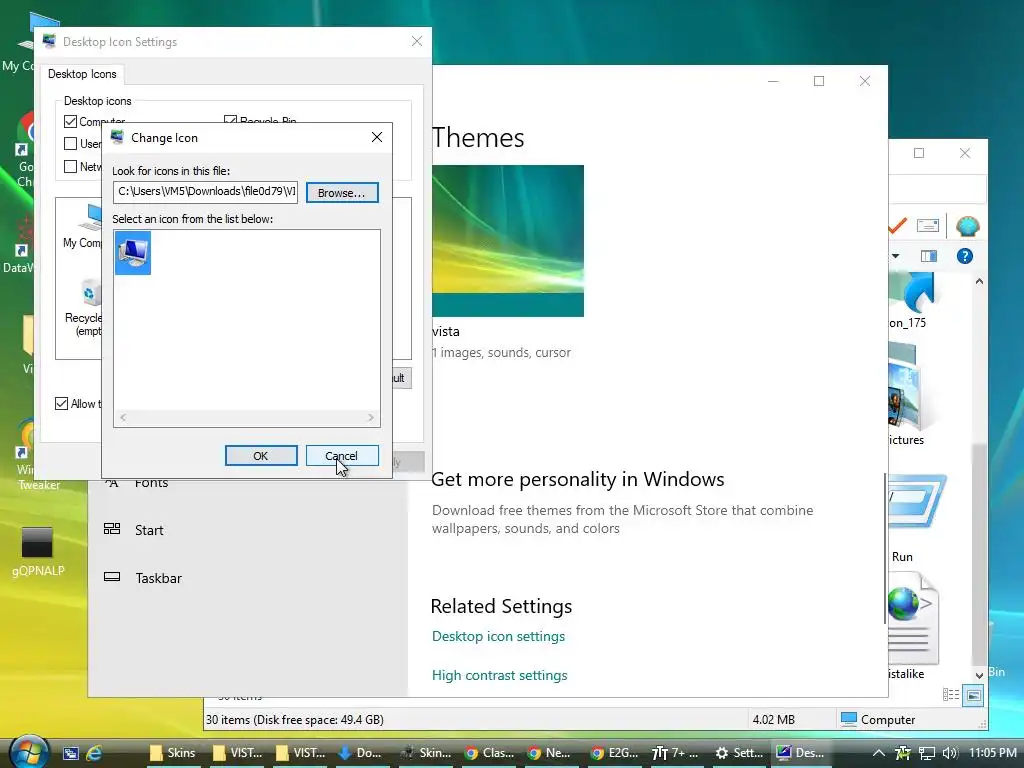Click the icon file path input field
Screen dimensions: 1024x768
(205, 192)
